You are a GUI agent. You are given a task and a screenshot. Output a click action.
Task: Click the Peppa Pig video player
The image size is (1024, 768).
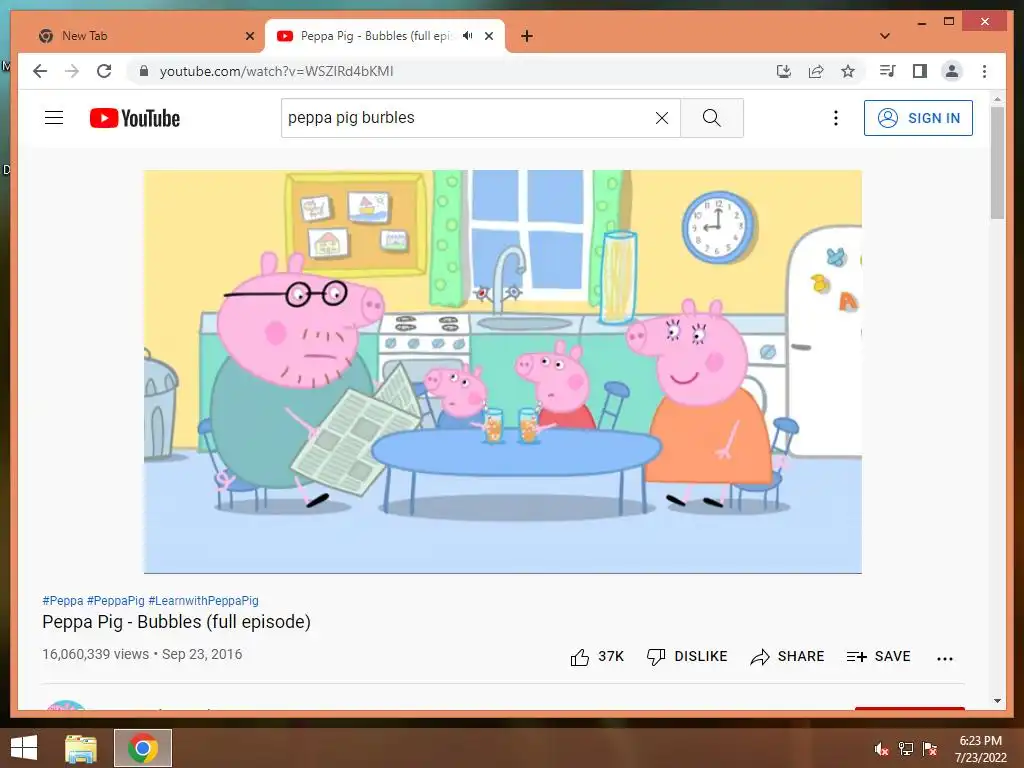tap(503, 372)
